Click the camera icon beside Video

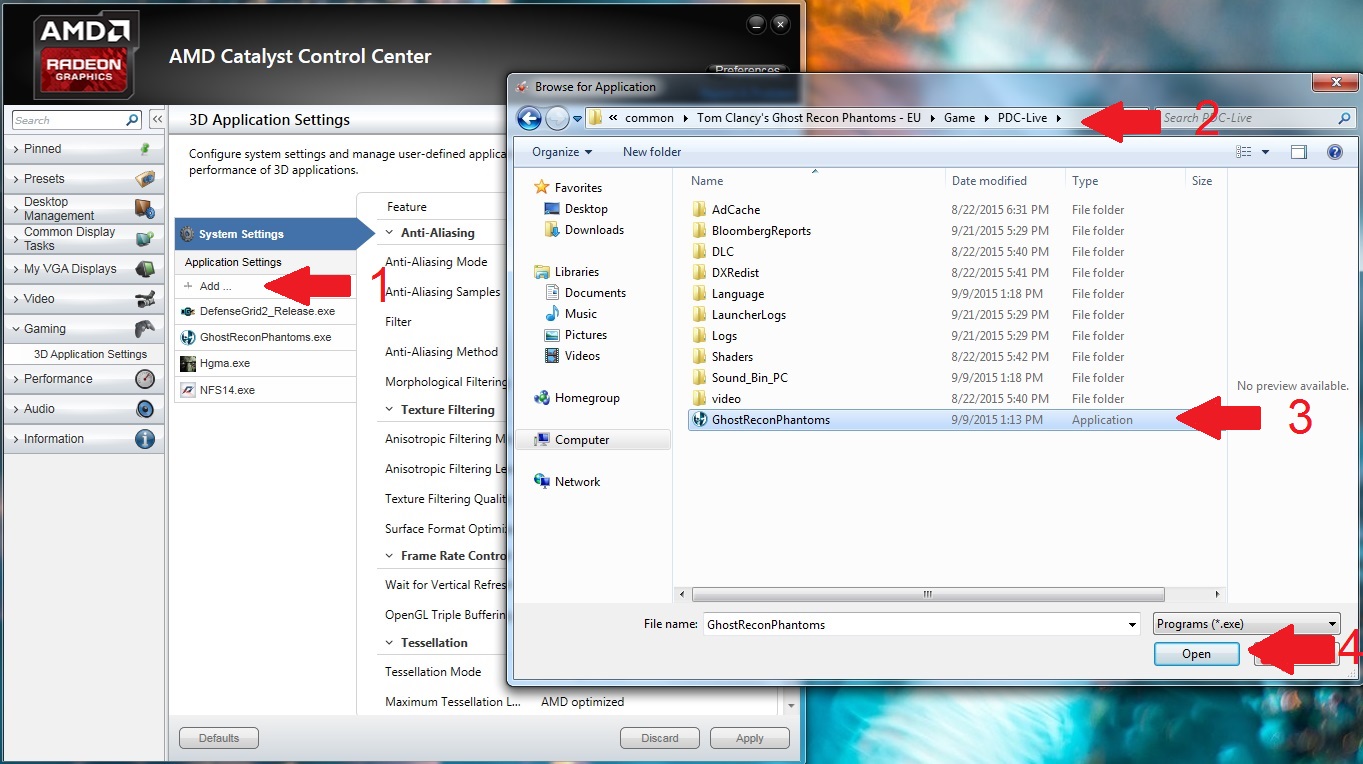point(146,299)
